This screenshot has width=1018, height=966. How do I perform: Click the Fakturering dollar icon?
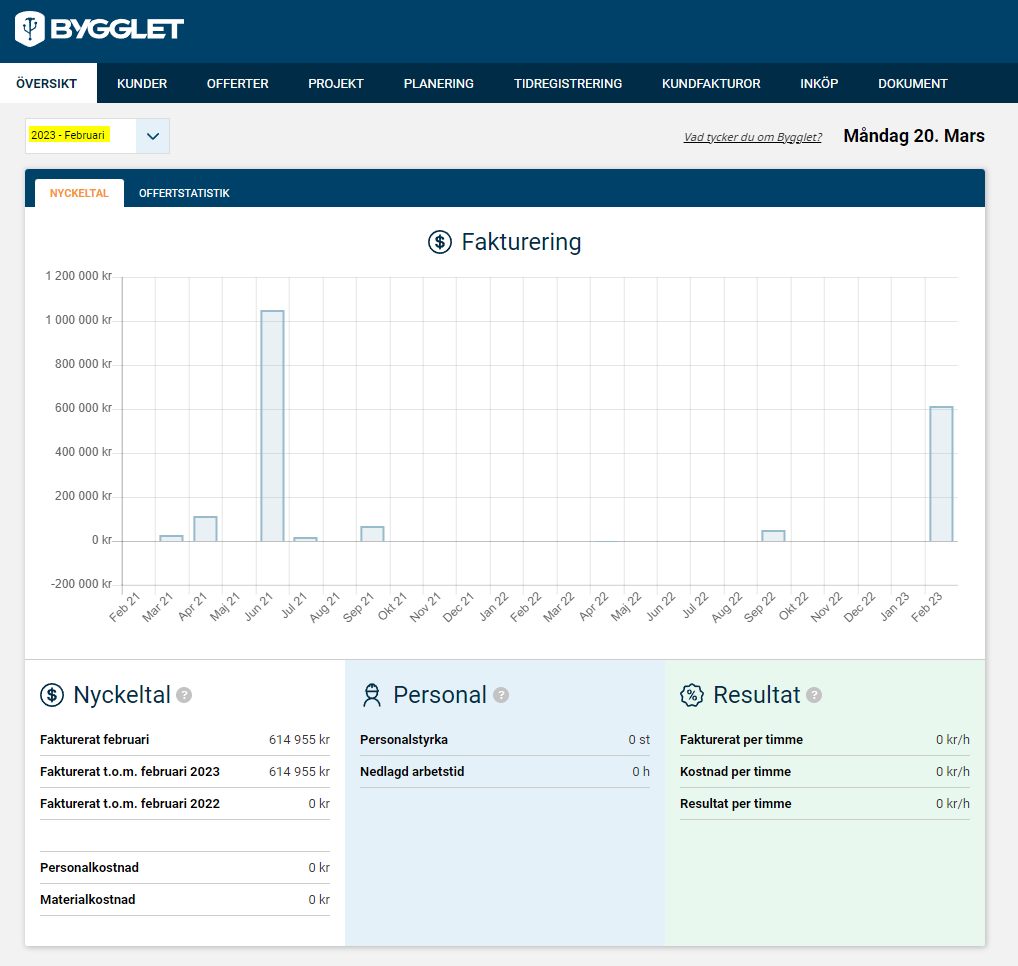tap(440, 242)
